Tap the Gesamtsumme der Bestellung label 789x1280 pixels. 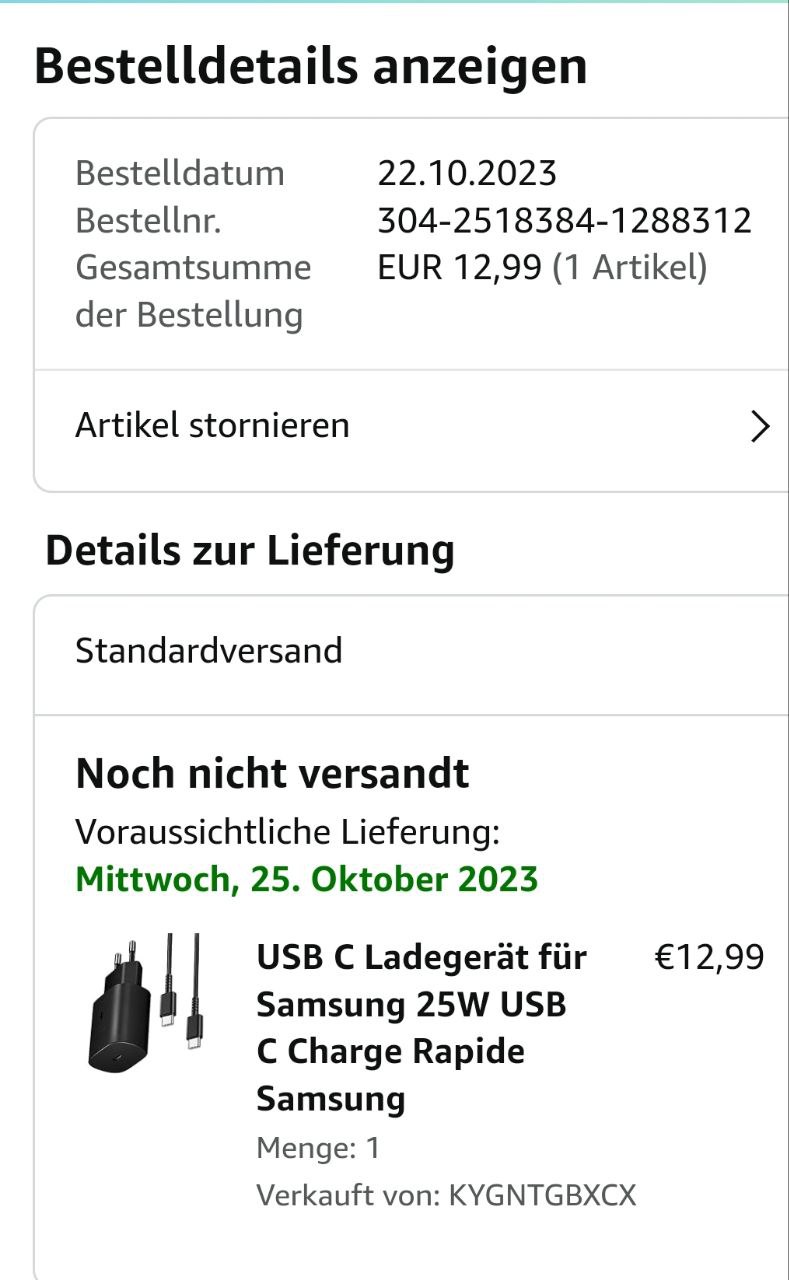192,291
